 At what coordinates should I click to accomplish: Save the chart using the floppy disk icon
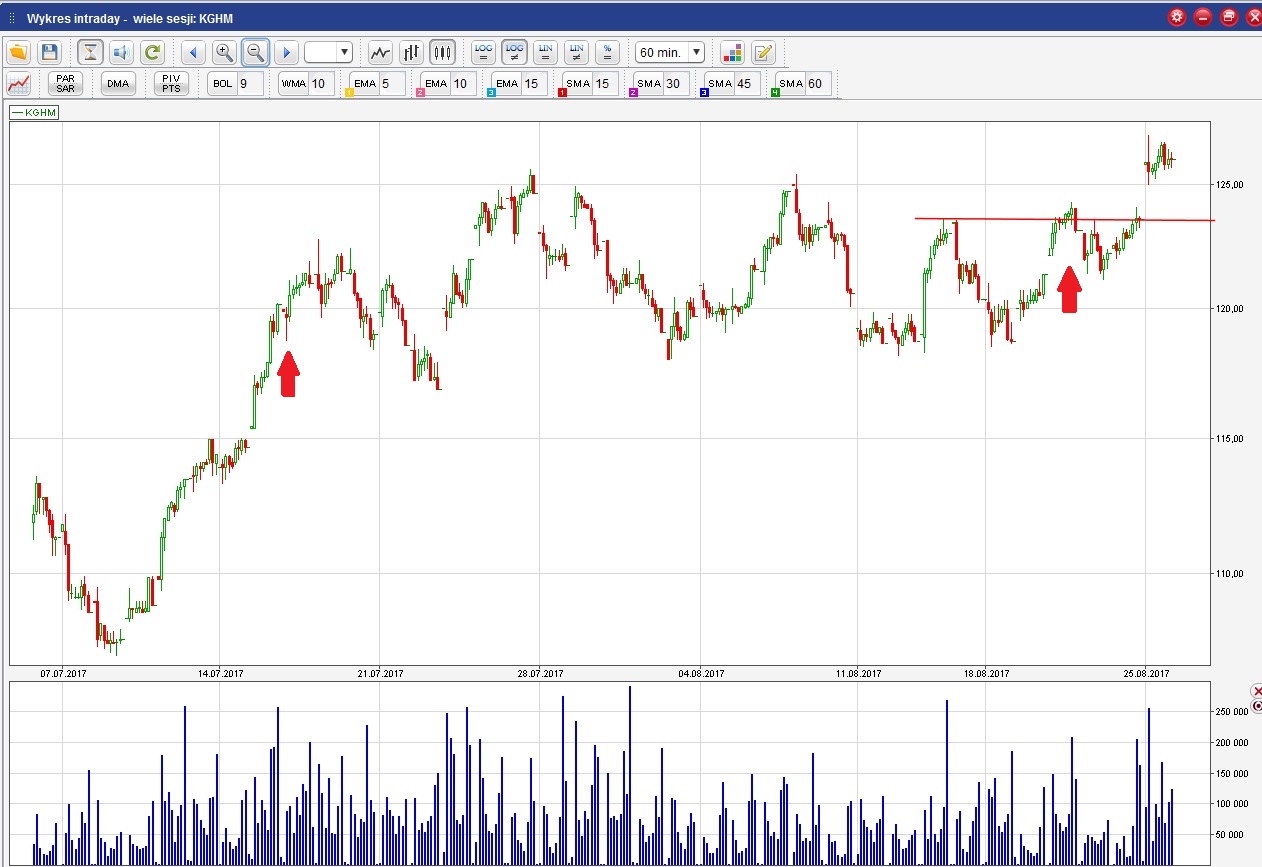click(x=49, y=52)
